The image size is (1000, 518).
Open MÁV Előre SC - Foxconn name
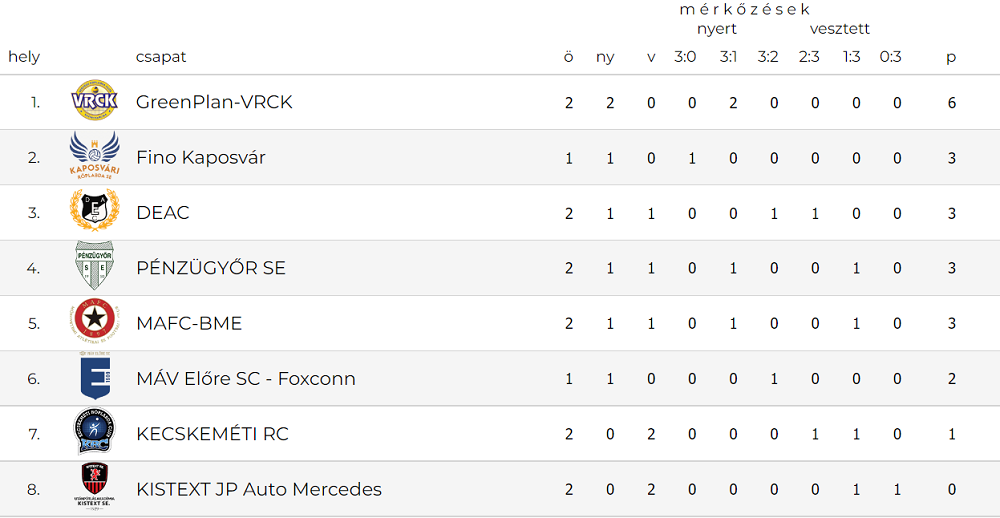tap(246, 379)
